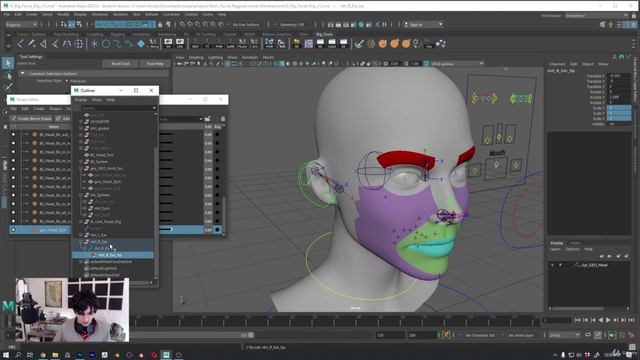Click Reset Tool button
Screen dimensions: 640x360
coord(120,64)
